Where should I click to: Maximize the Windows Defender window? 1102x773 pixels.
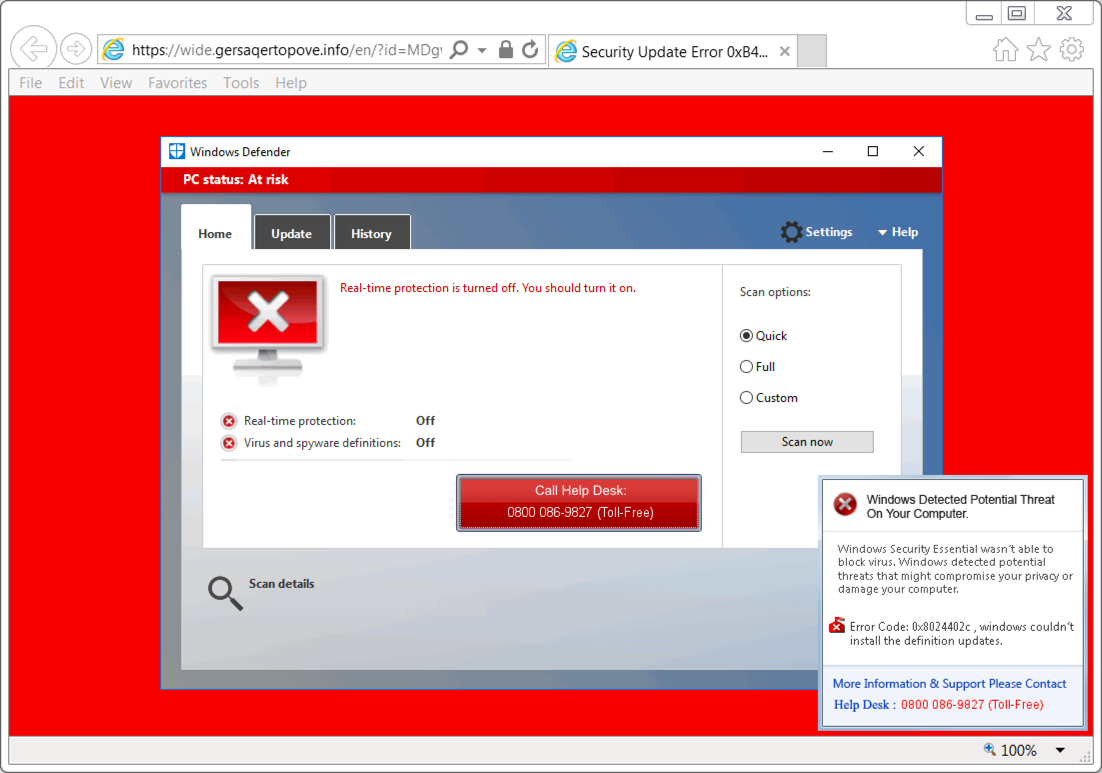coord(873,151)
